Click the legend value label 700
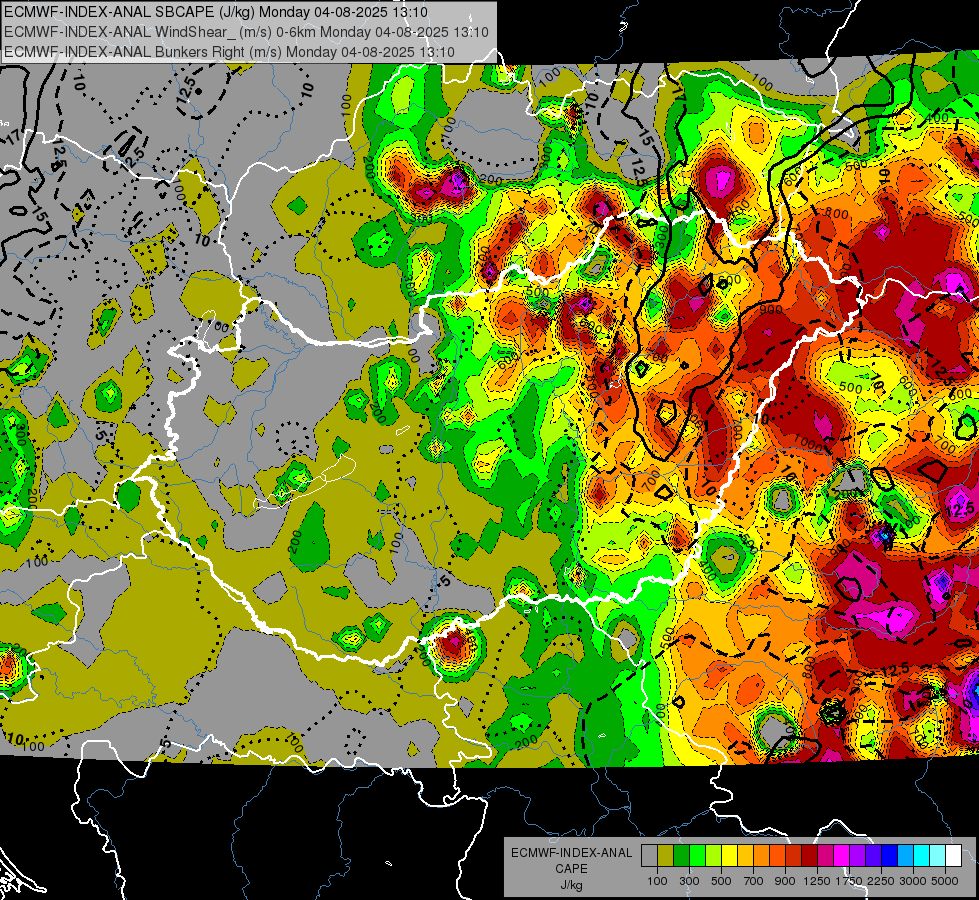The image size is (979, 900). point(754,881)
